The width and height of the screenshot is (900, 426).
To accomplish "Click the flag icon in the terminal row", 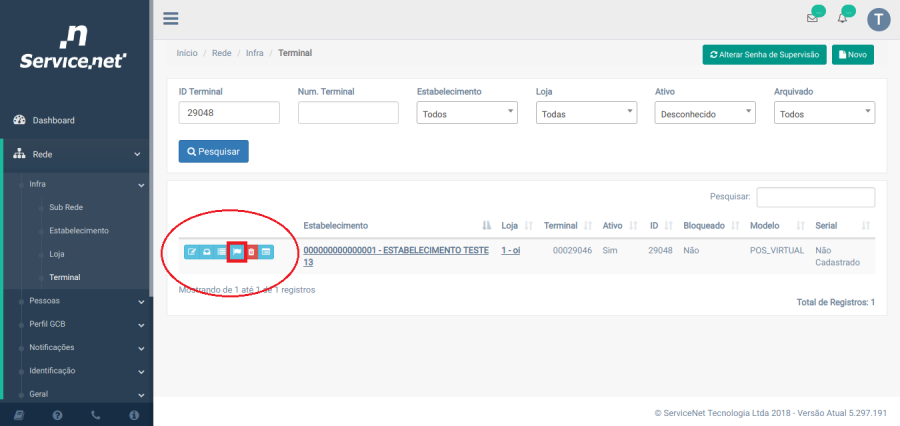I will click(237, 252).
